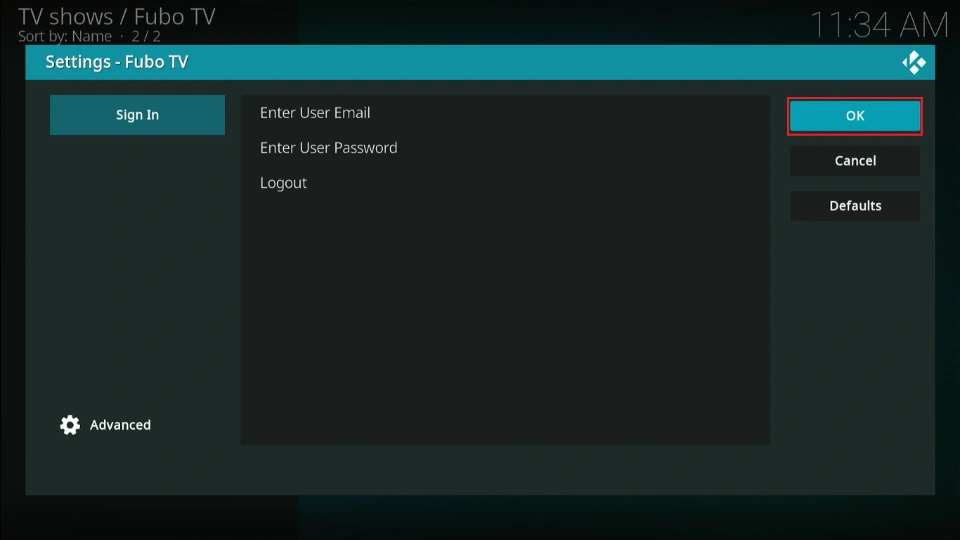
Task: Click the gear icon beside Advanced
Action: tap(70, 425)
